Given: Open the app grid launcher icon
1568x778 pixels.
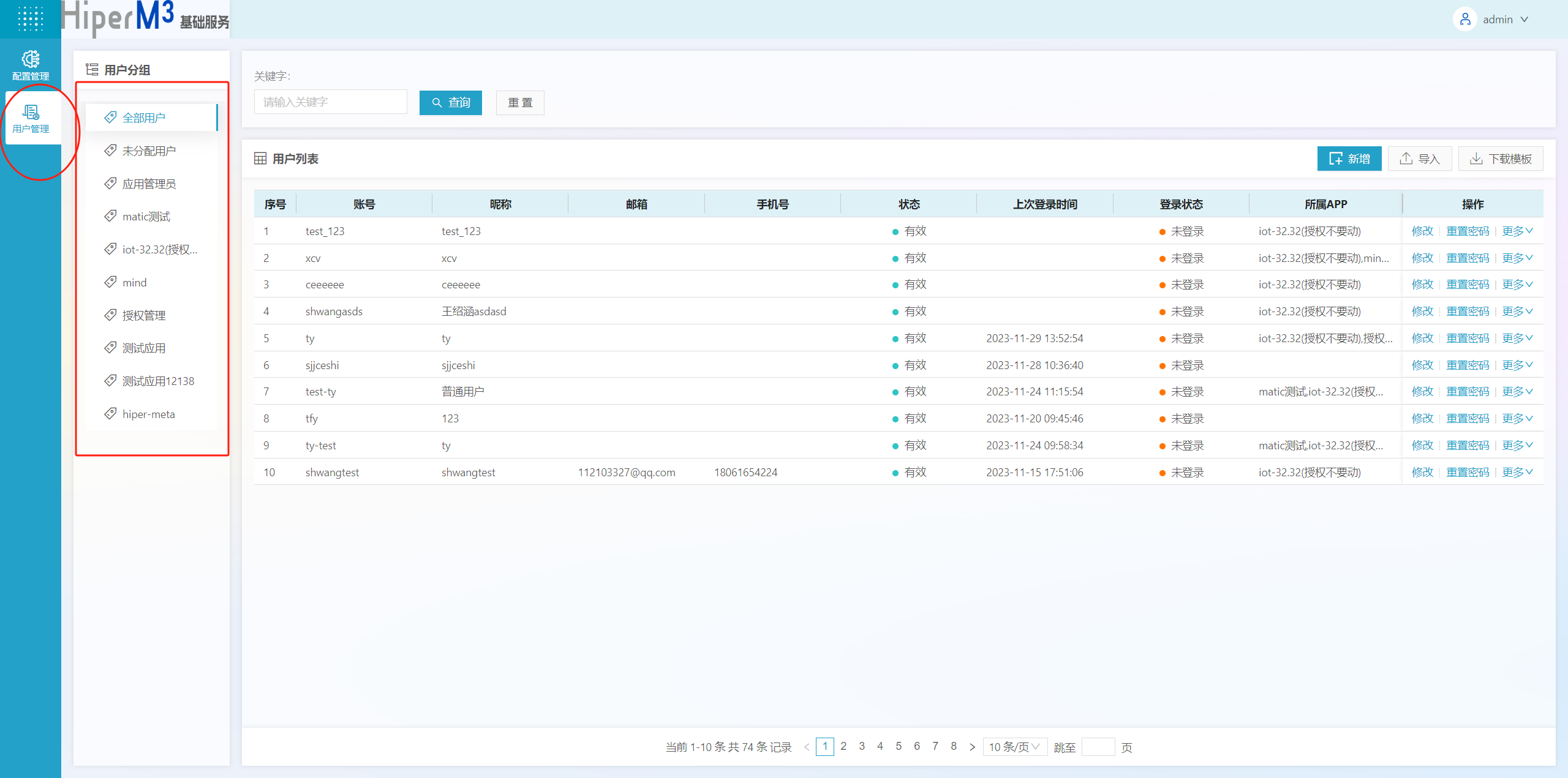Looking at the screenshot, I should coord(30,19).
